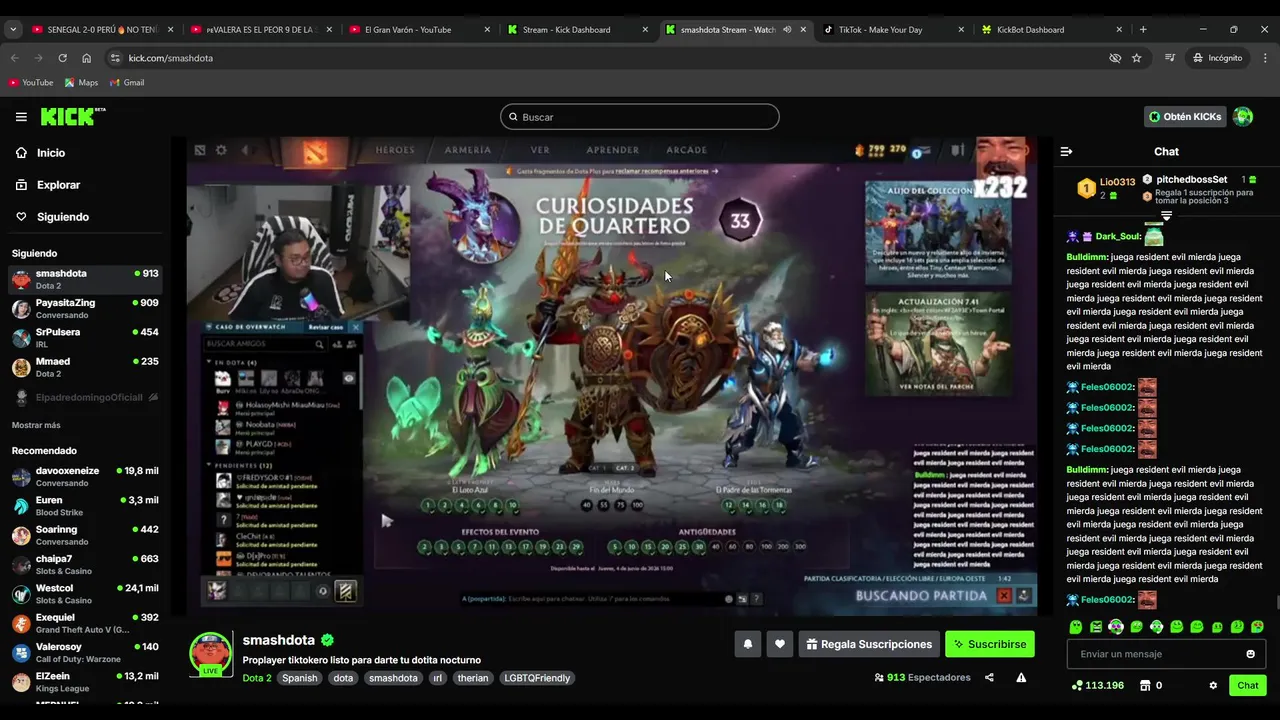Open Euren recommended channel
This screenshot has width=1280, height=720.
point(85,505)
